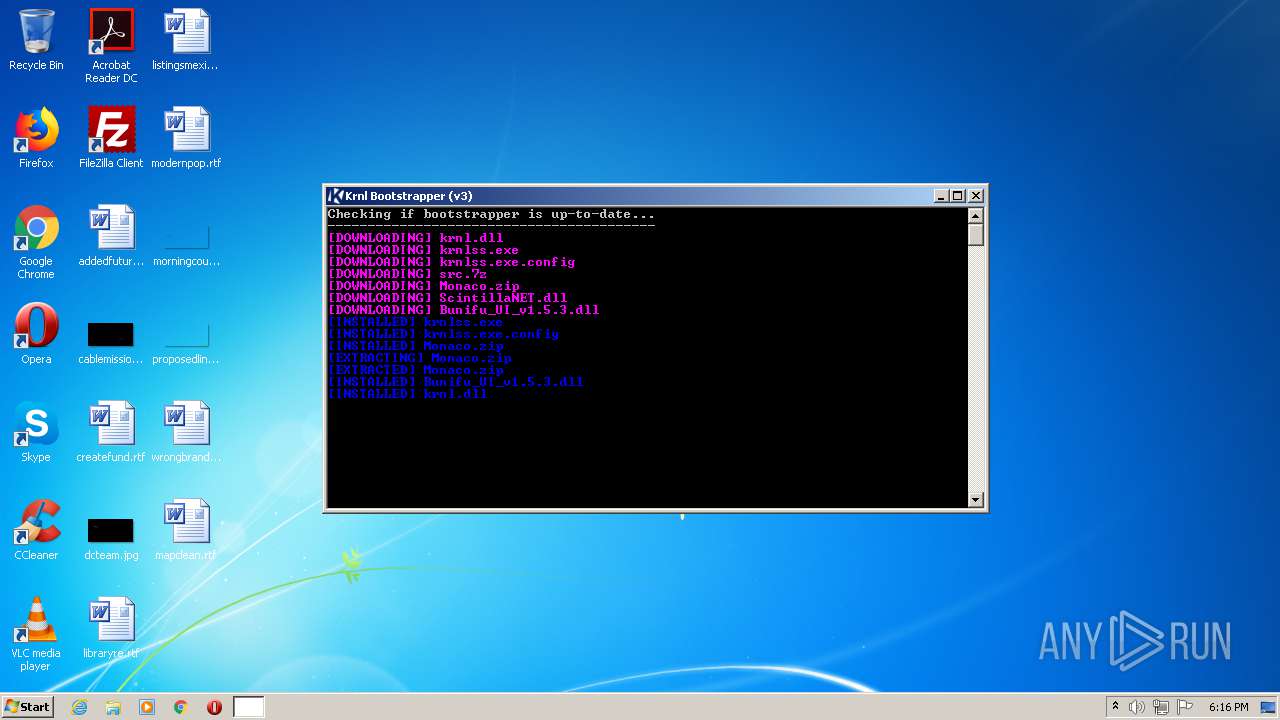Select the modernpop.rtf file icon
This screenshot has width=1280, height=720.
point(186,138)
